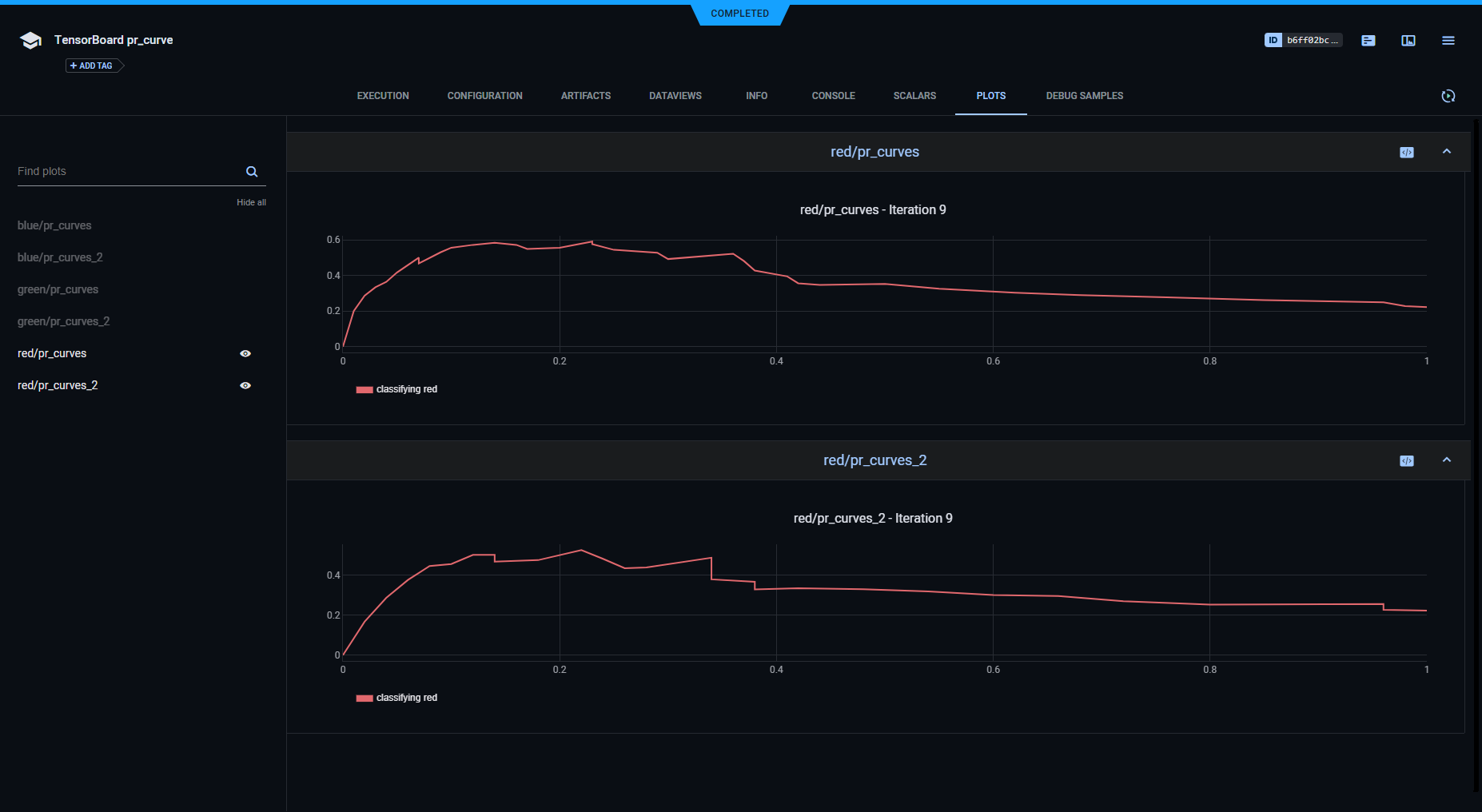Hide the red/pr_curves plot
This screenshot has width=1482, height=812.
[245, 352]
